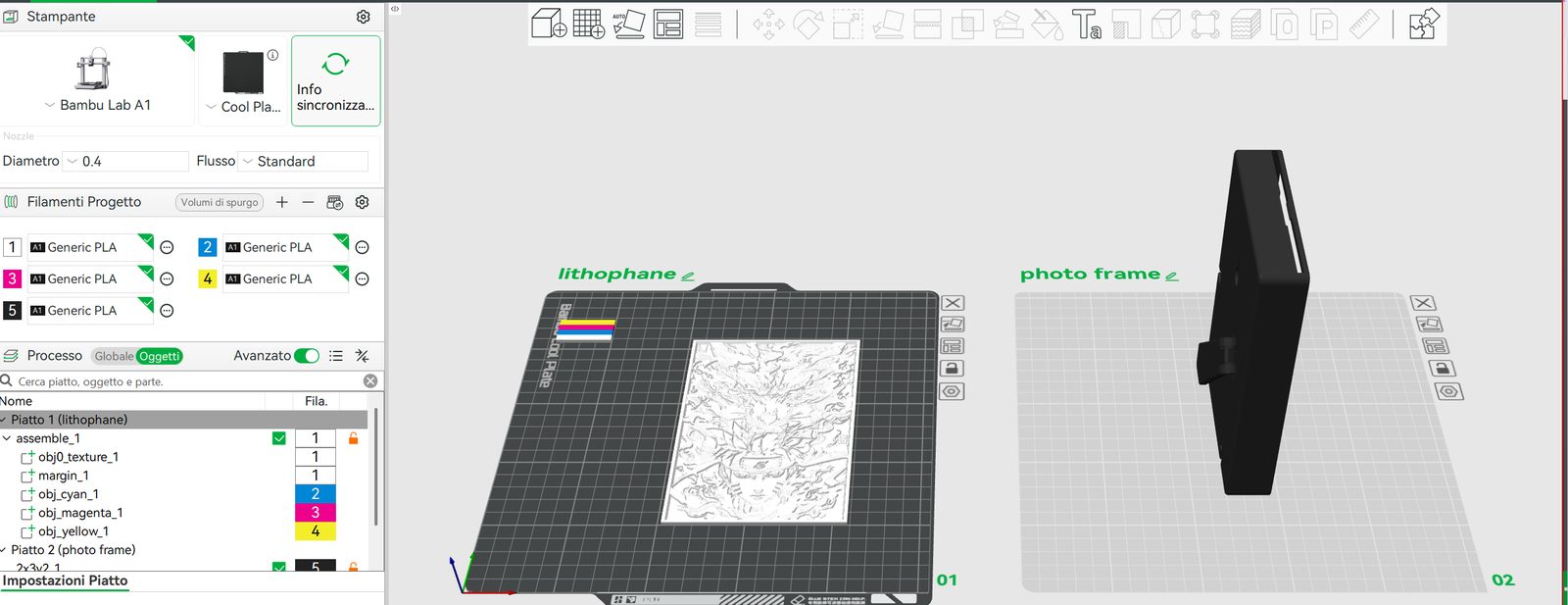Open the options menu for filament 5
Viewport: 1568px width, 605px height.
coord(167,311)
